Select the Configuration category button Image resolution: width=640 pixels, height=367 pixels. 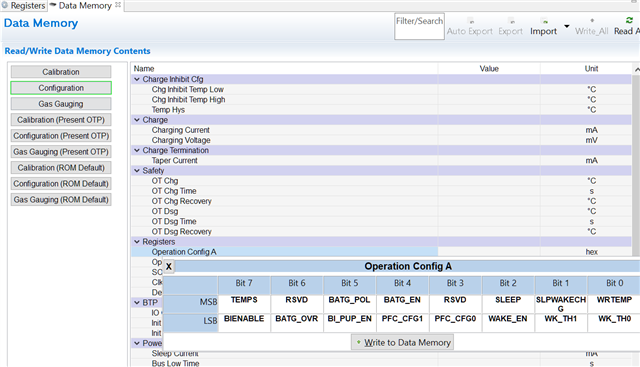point(61,88)
